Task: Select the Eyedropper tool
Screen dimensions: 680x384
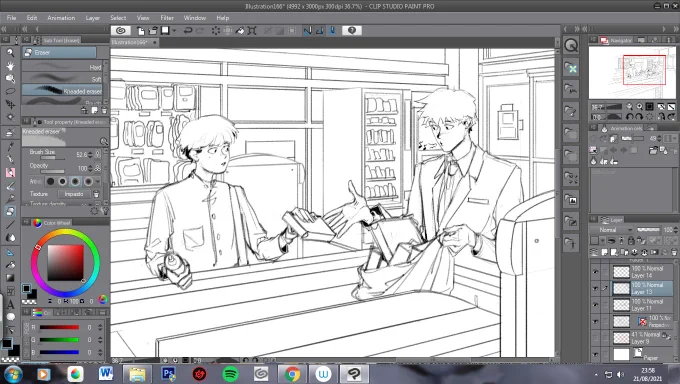Action: click(x=10, y=133)
